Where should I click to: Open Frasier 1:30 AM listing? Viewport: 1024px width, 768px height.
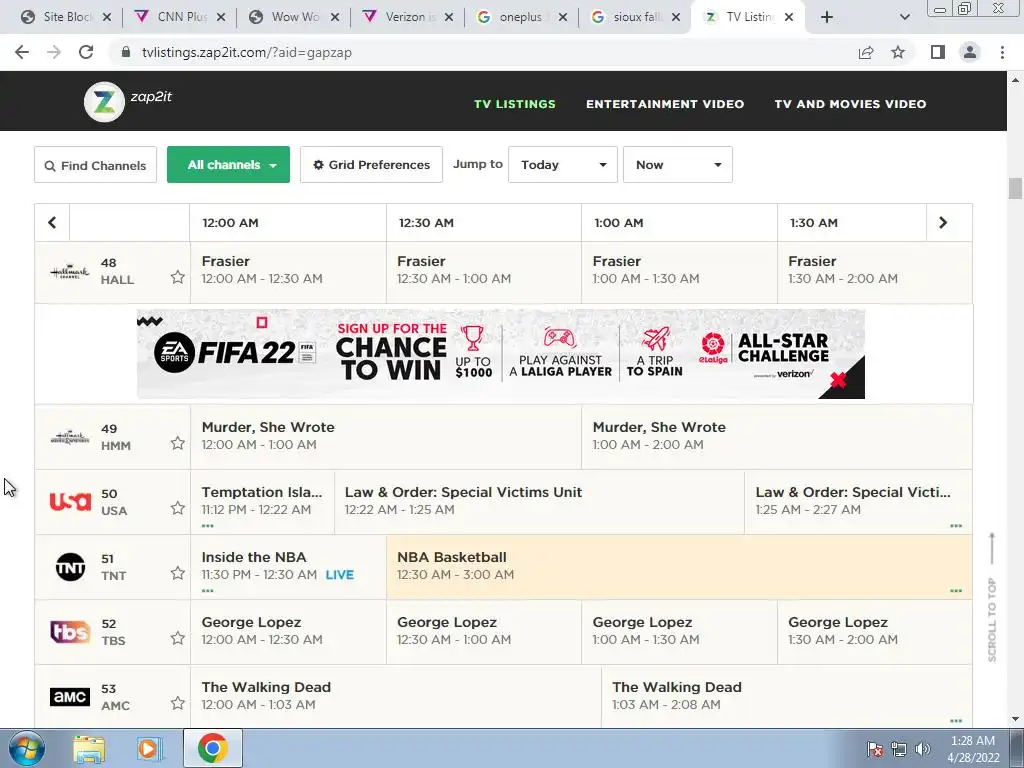(874, 272)
